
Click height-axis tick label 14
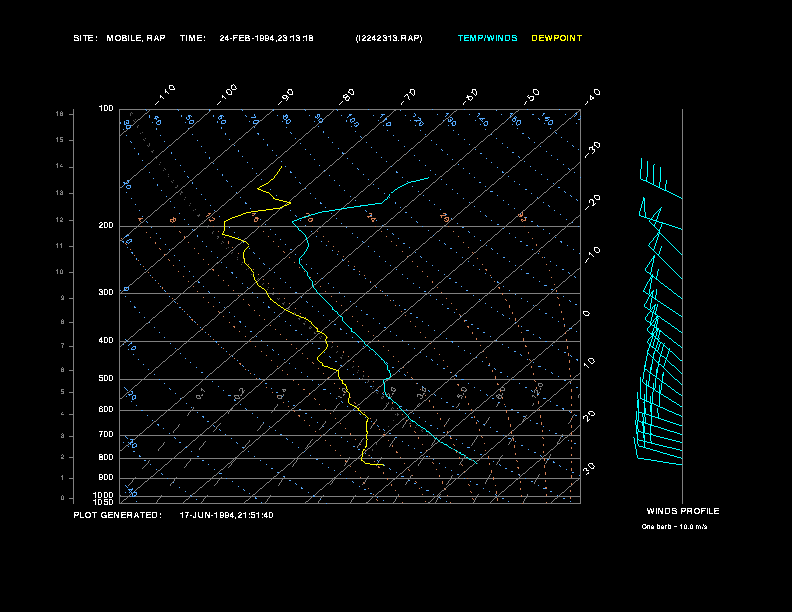coord(60,167)
